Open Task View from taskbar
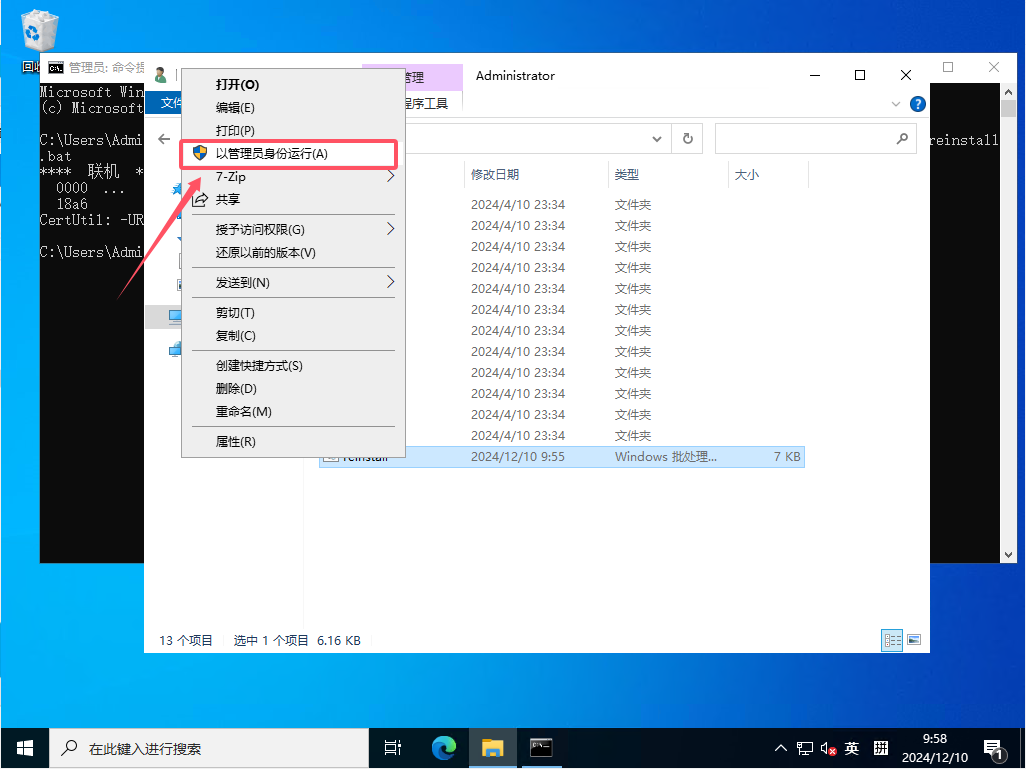 393,748
